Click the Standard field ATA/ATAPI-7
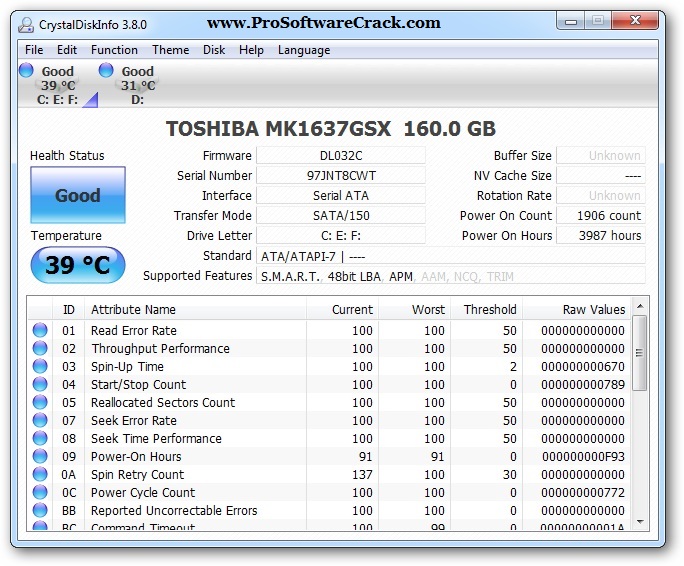Viewport: 684px width, 566px height. click(451, 256)
